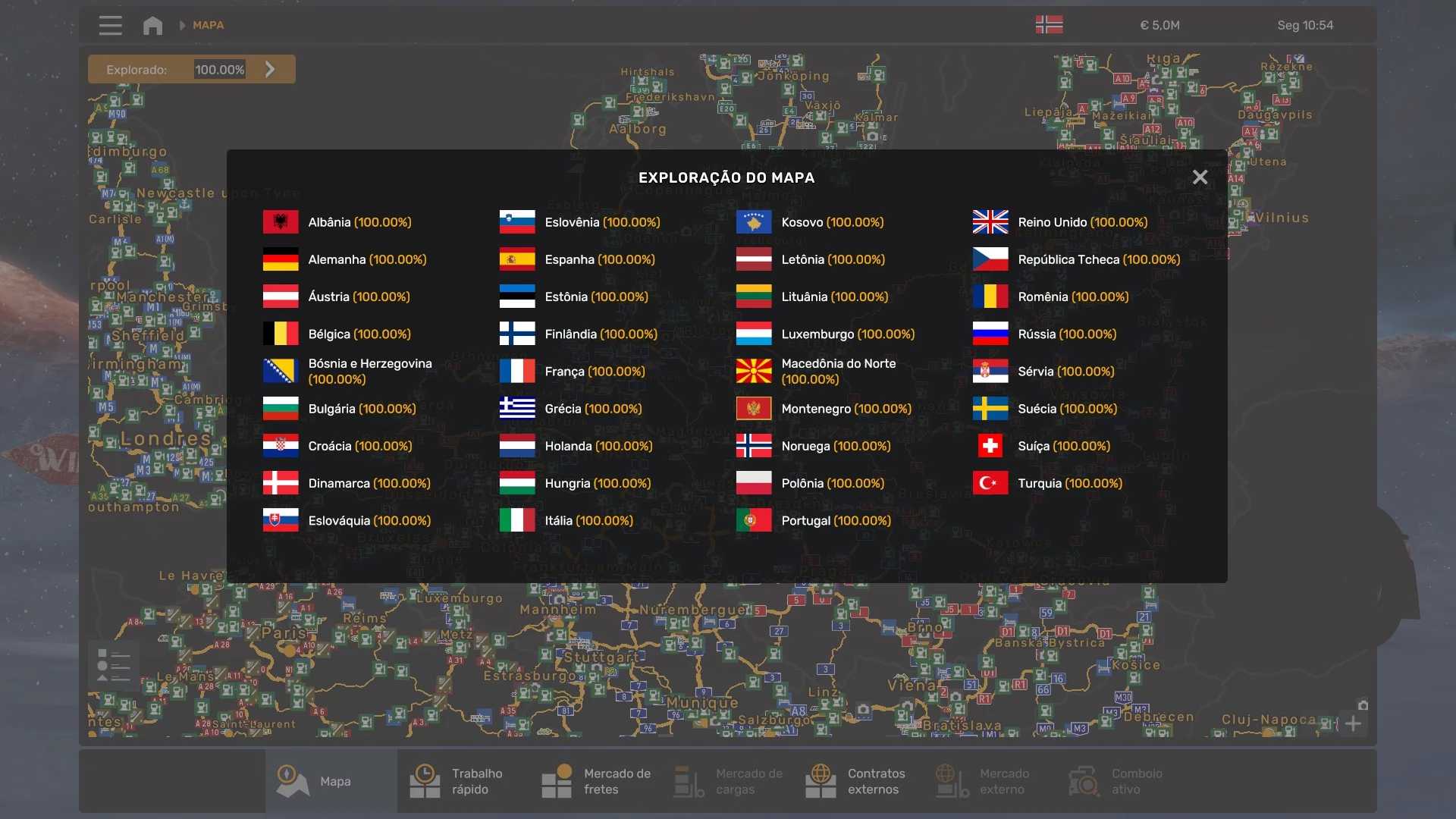
Task: Click the MAPA breadcrumb label
Action: pyautogui.click(x=208, y=25)
